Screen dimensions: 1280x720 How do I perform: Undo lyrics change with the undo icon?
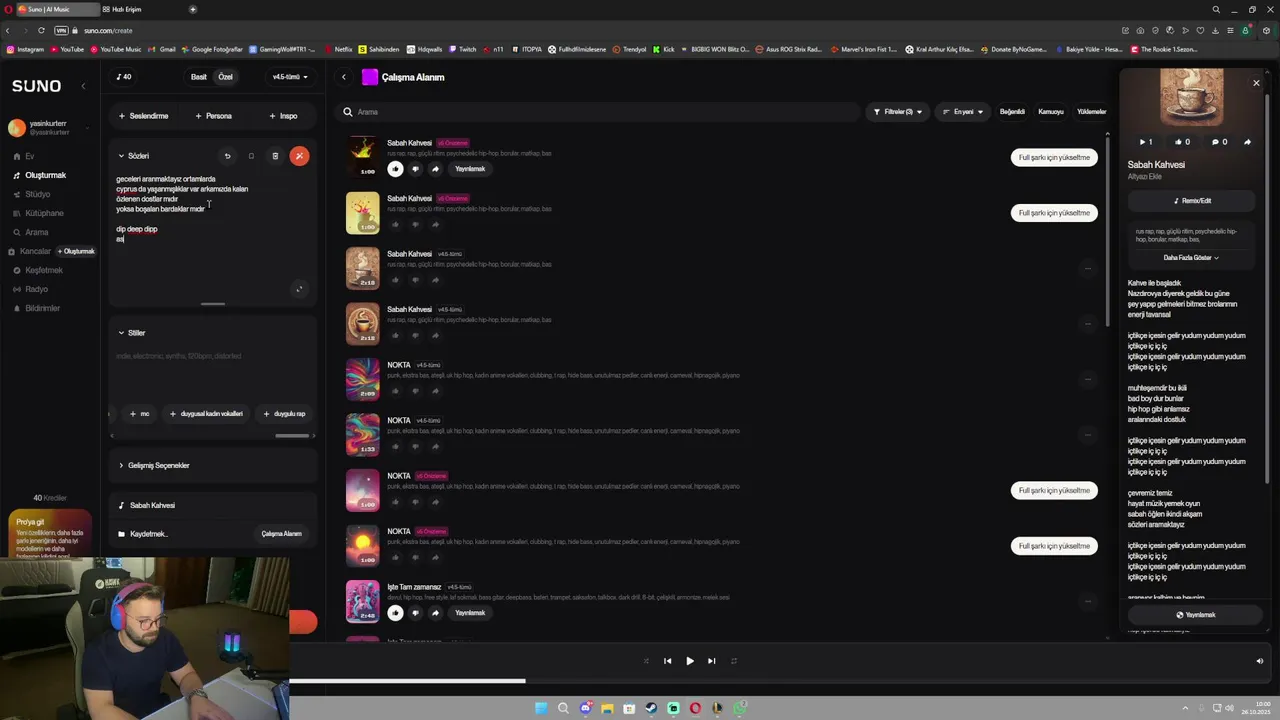(x=227, y=156)
